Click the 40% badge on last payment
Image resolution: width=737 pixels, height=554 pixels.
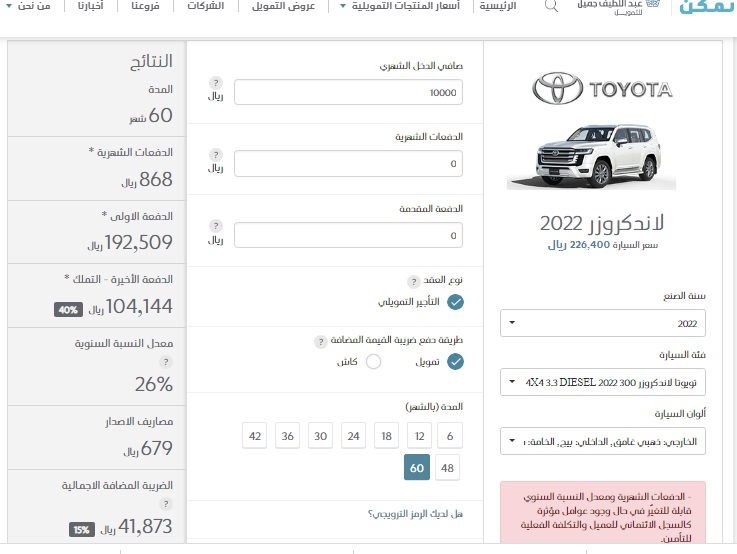68,310
